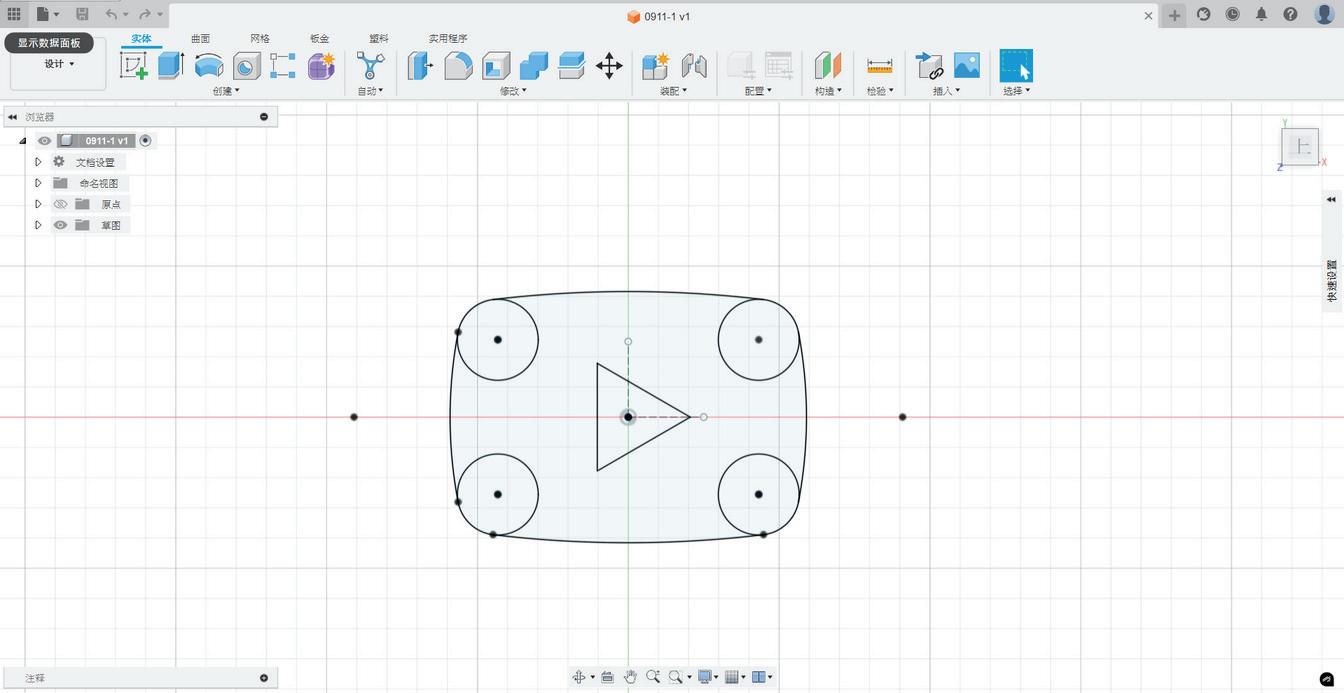This screenshot has height=693, width=1344.
Task: Open the 设计 workspace switcher
Action: click(58, 64)
